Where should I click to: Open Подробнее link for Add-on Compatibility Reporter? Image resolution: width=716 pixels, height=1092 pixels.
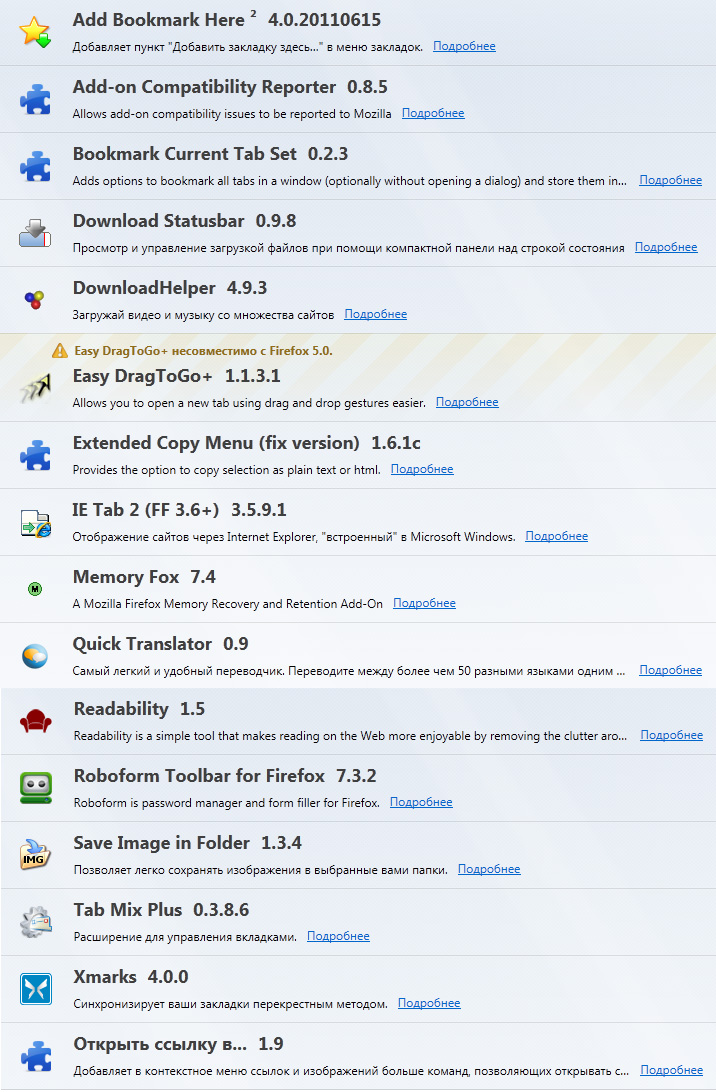tap(433, 113)
